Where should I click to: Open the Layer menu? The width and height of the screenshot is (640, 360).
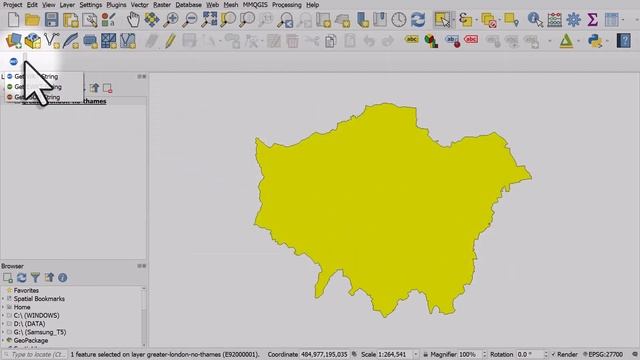point(67,5)
